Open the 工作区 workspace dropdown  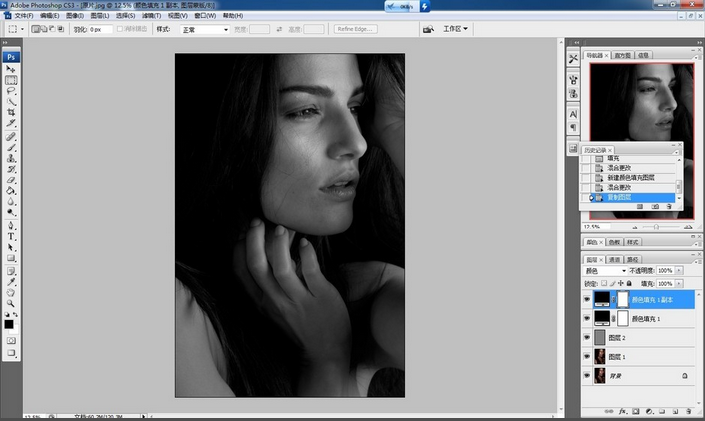pos(455,29)
